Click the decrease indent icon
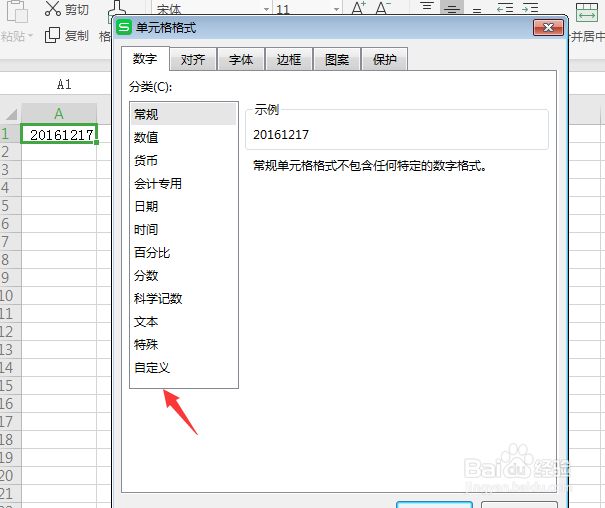 [x=505, y=8]
